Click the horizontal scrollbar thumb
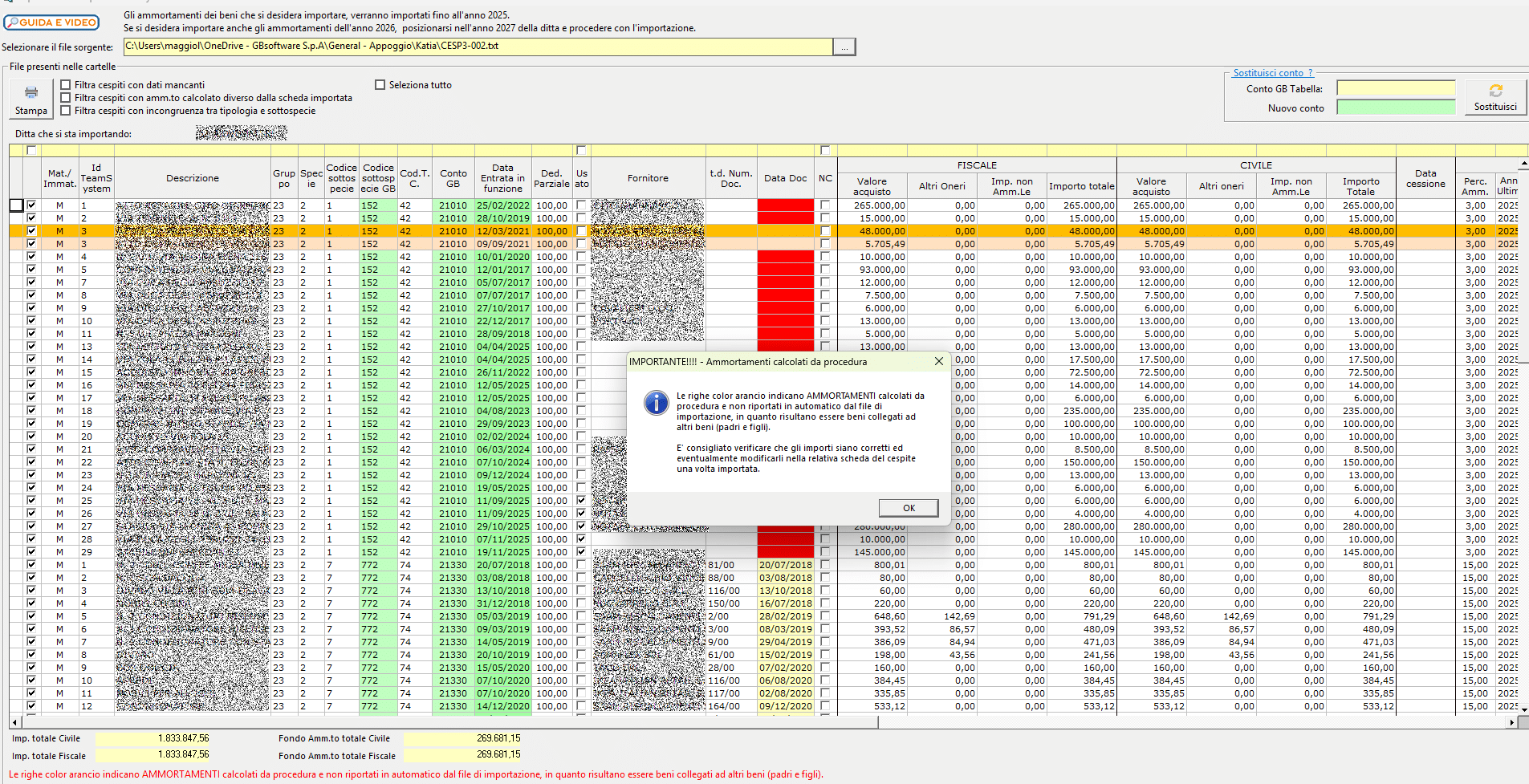The height and width of the screenshot is (784, 1529). point(449,722)
